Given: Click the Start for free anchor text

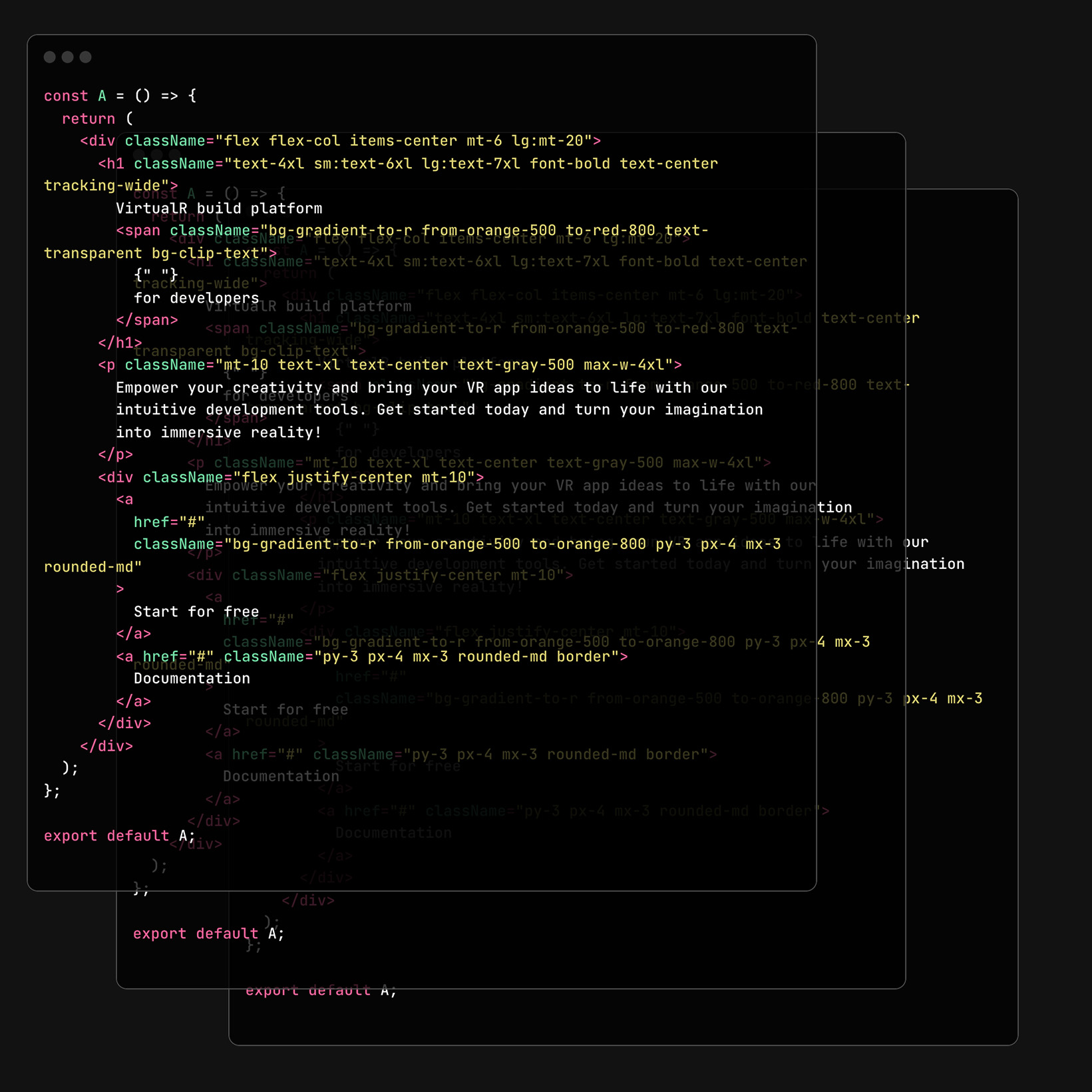Looking at the screenshot, I should click(196, 611).
